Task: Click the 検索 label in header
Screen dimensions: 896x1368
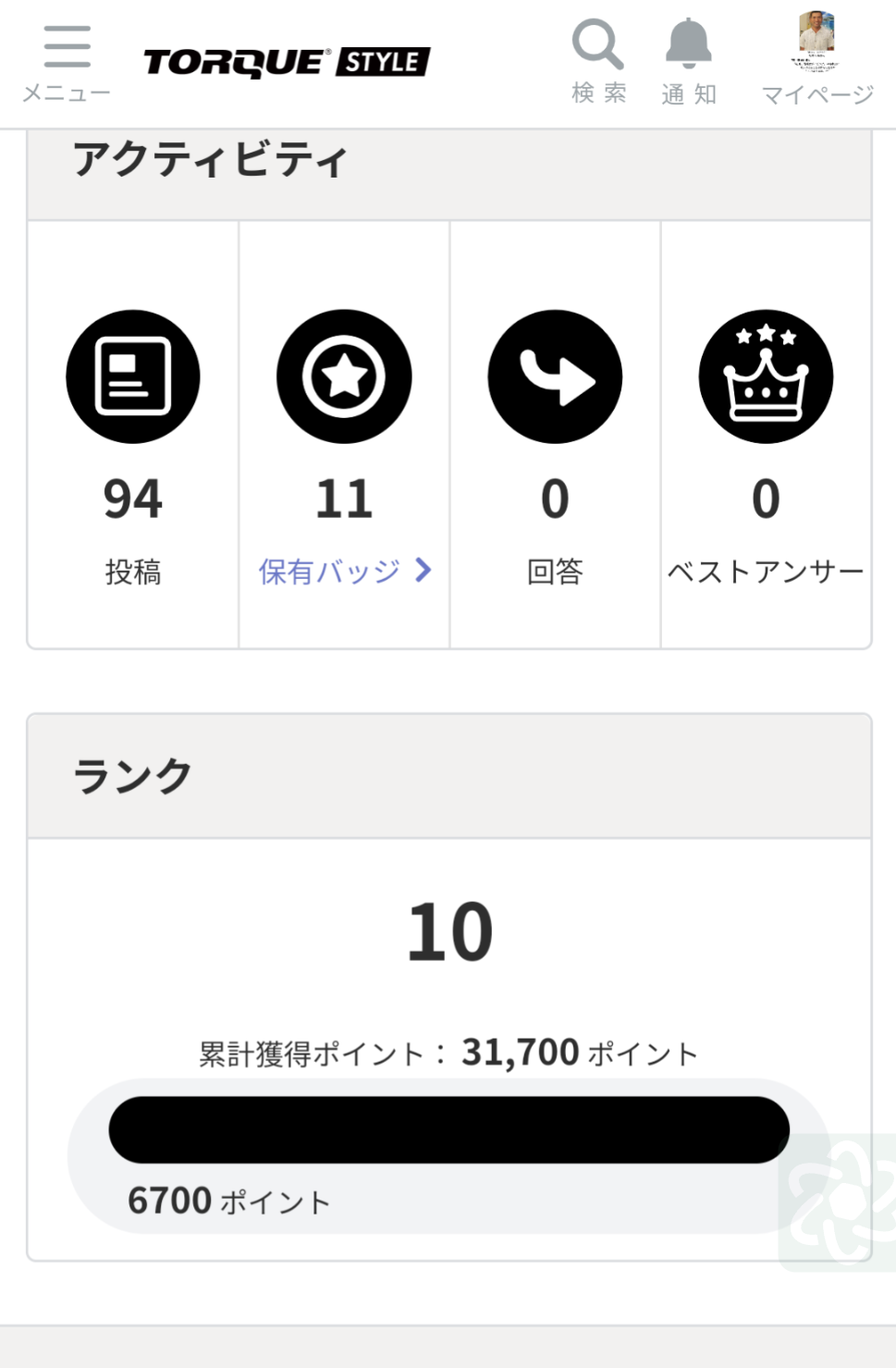Action: click(598, 93)
